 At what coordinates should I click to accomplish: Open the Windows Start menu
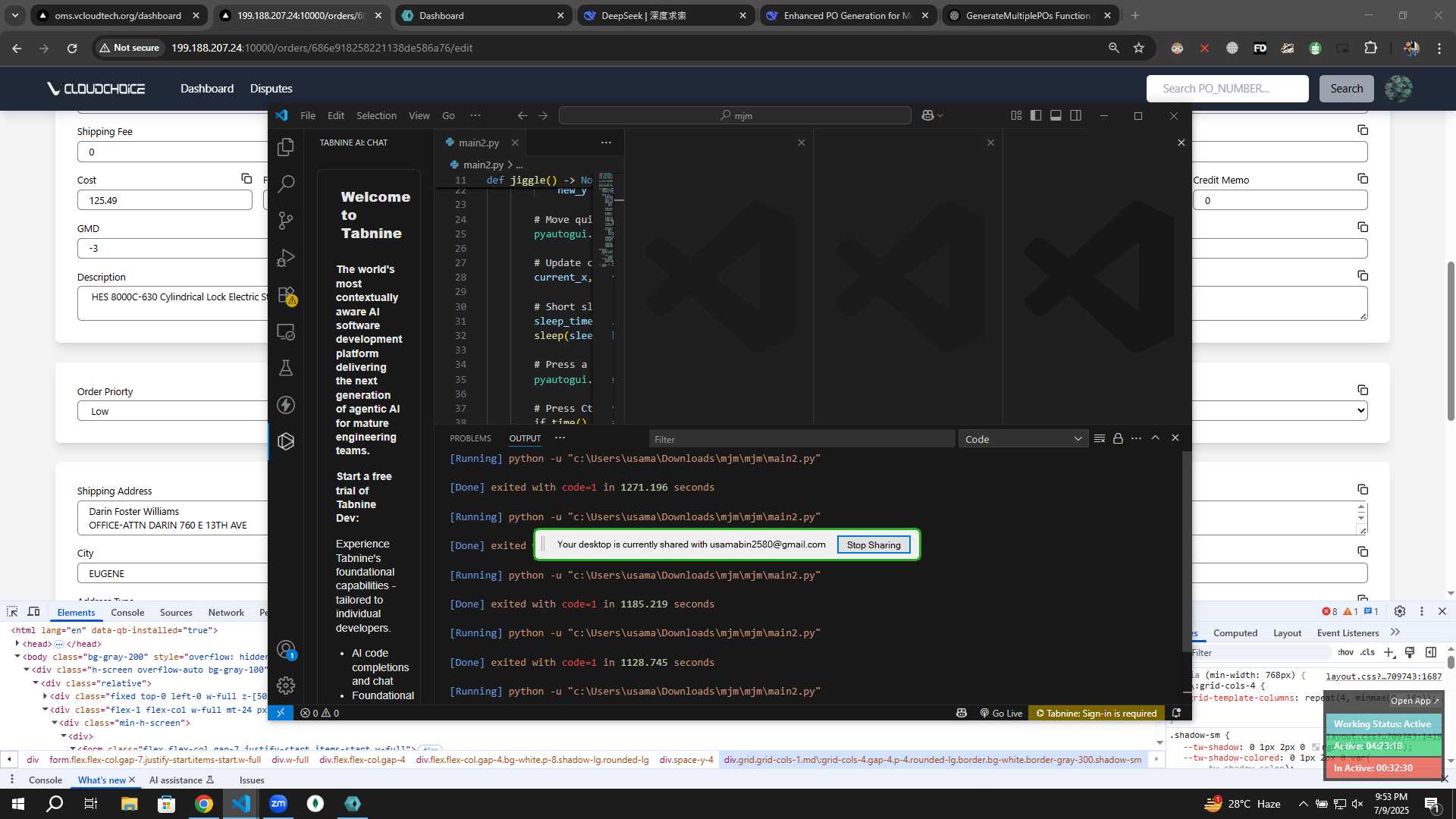click(x=17, y=803)
